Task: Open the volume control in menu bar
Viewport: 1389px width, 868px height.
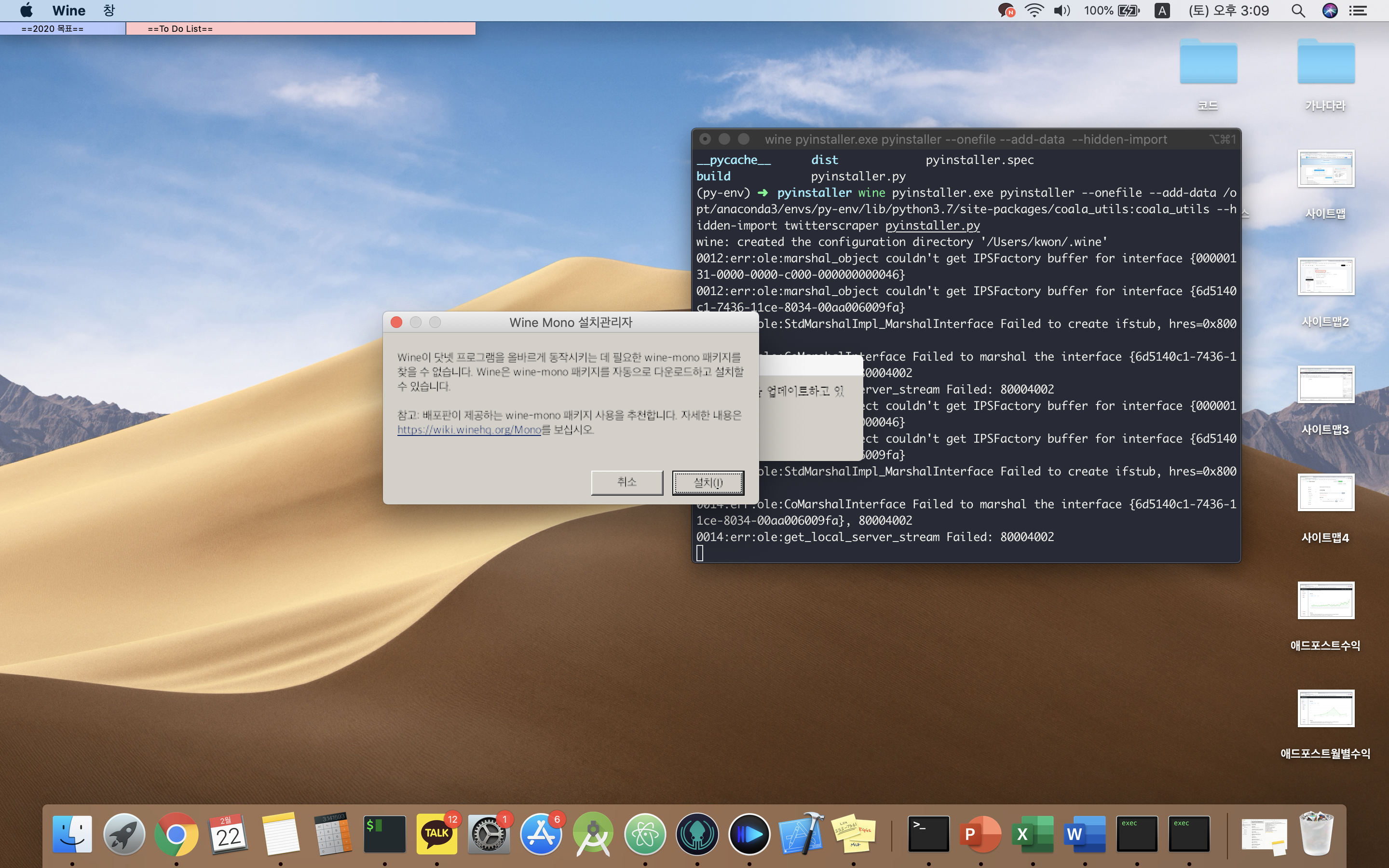Action: pyautogui.click(x=1062, y=10)
